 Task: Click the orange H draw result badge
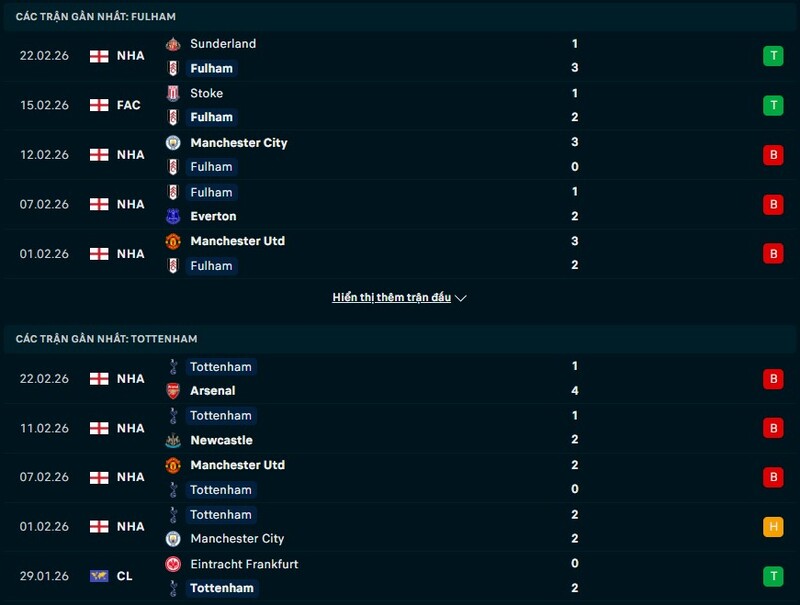[772, 527]
